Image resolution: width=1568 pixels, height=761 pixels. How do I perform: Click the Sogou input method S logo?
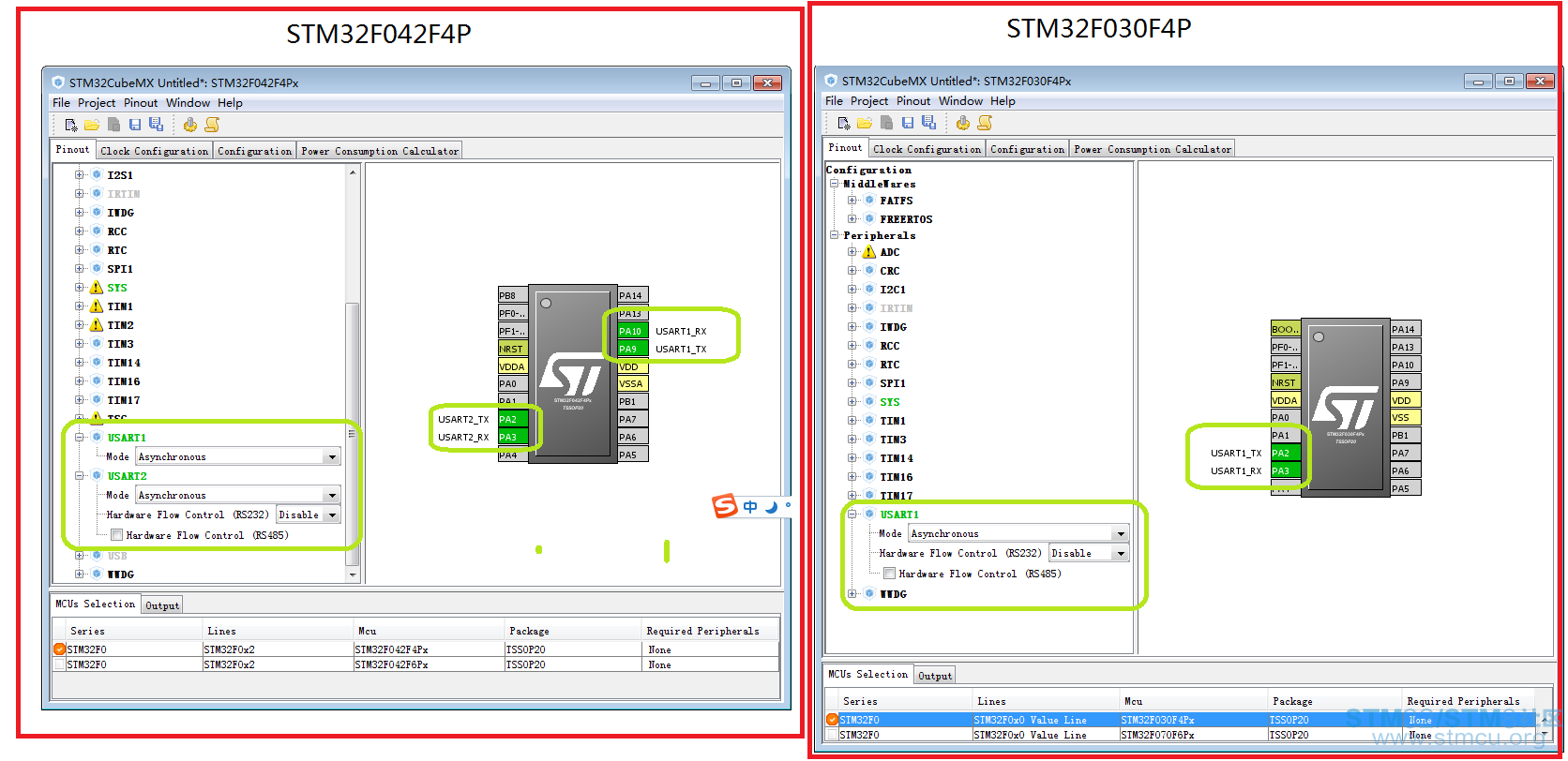725,506
